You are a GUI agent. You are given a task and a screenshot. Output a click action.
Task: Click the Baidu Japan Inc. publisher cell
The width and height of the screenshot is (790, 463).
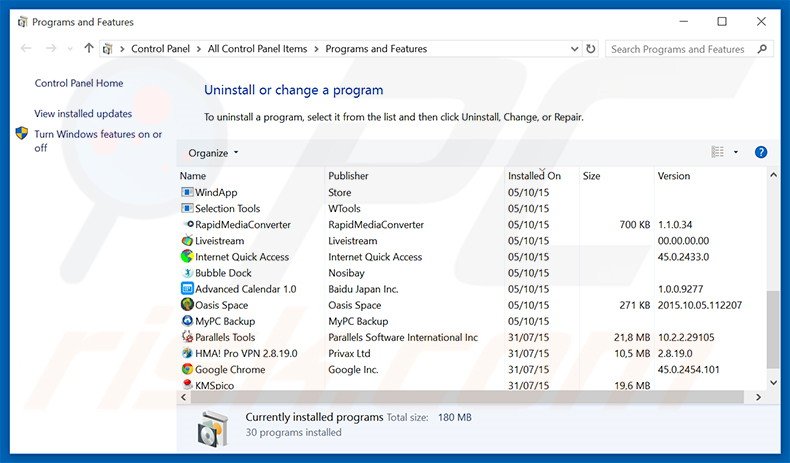tap(363, 289)
